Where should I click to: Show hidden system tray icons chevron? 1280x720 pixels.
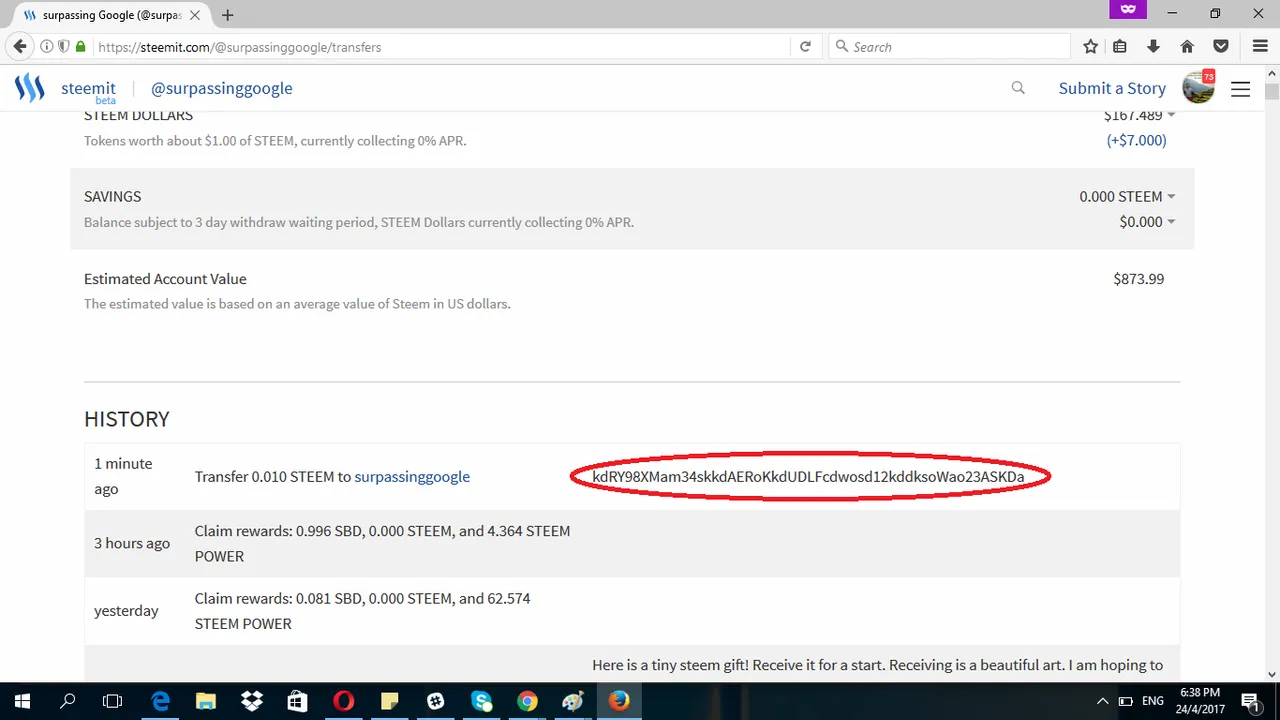coord(1102,701)
